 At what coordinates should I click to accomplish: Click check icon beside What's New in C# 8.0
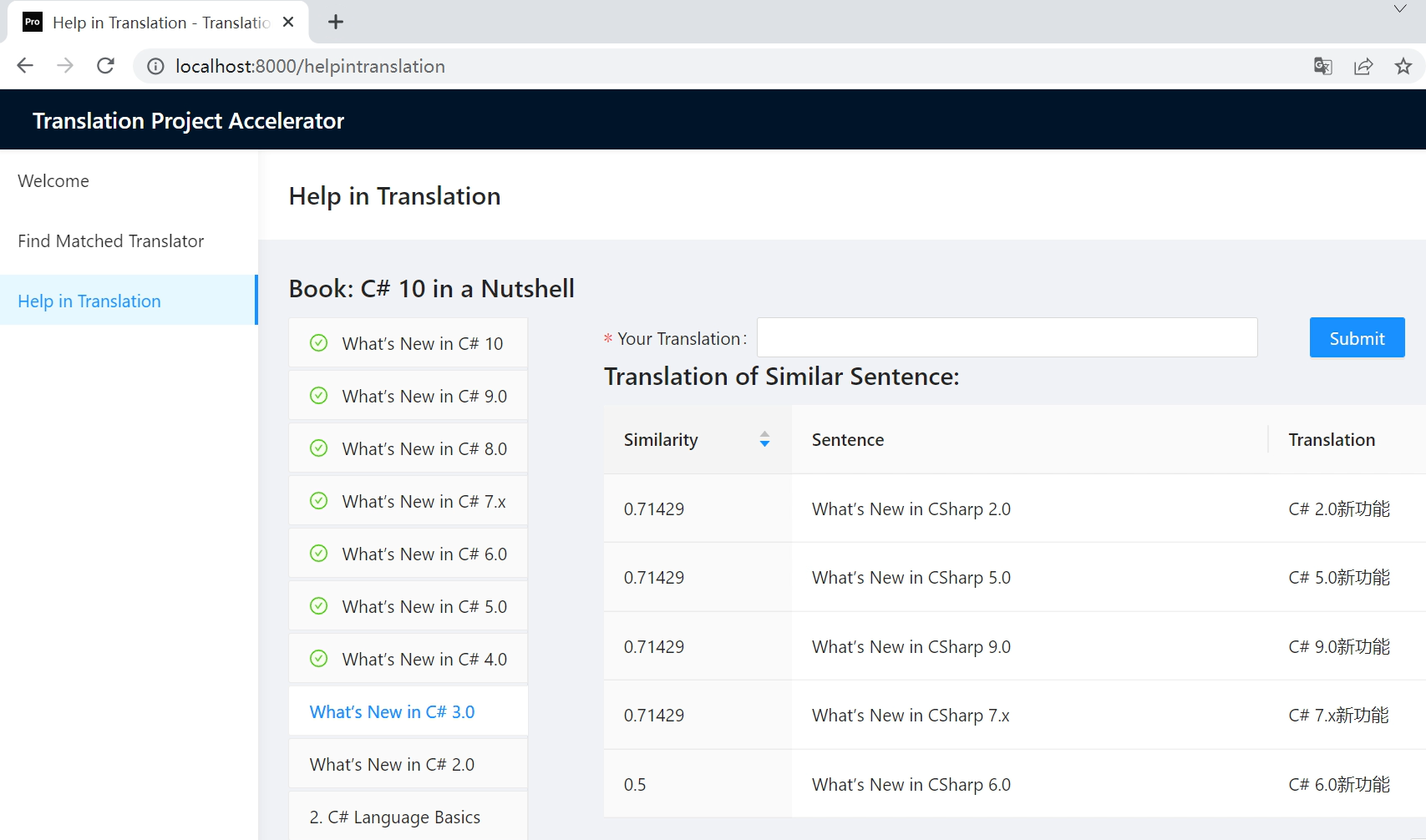(319, 448)
